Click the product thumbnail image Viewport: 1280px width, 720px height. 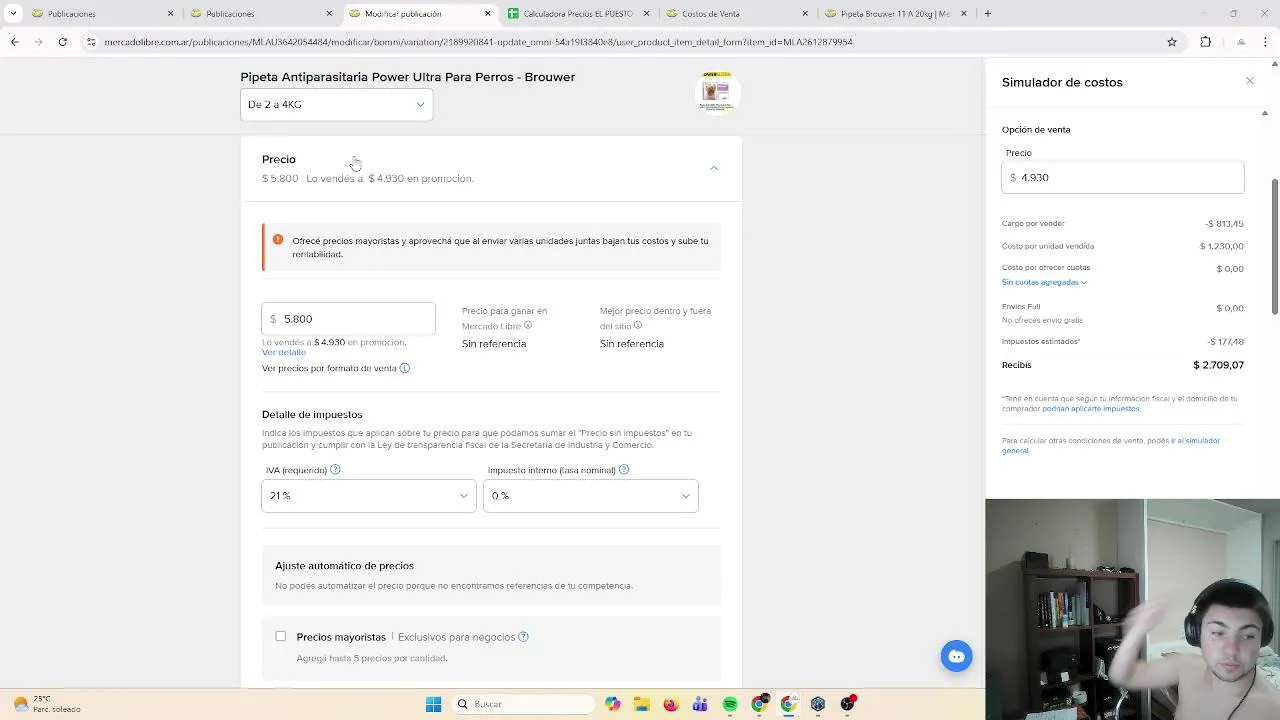(716, 93)
